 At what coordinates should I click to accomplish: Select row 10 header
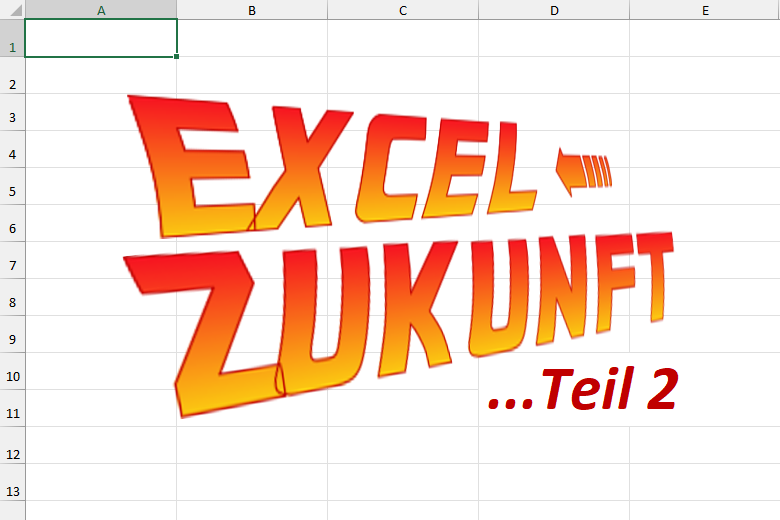(12, 371)
